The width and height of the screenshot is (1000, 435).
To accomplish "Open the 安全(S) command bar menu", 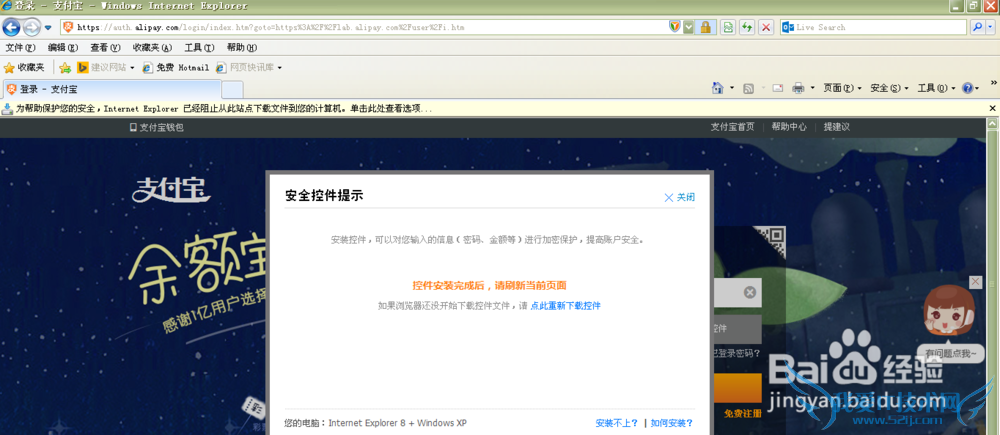I will [x=889, y=88].
